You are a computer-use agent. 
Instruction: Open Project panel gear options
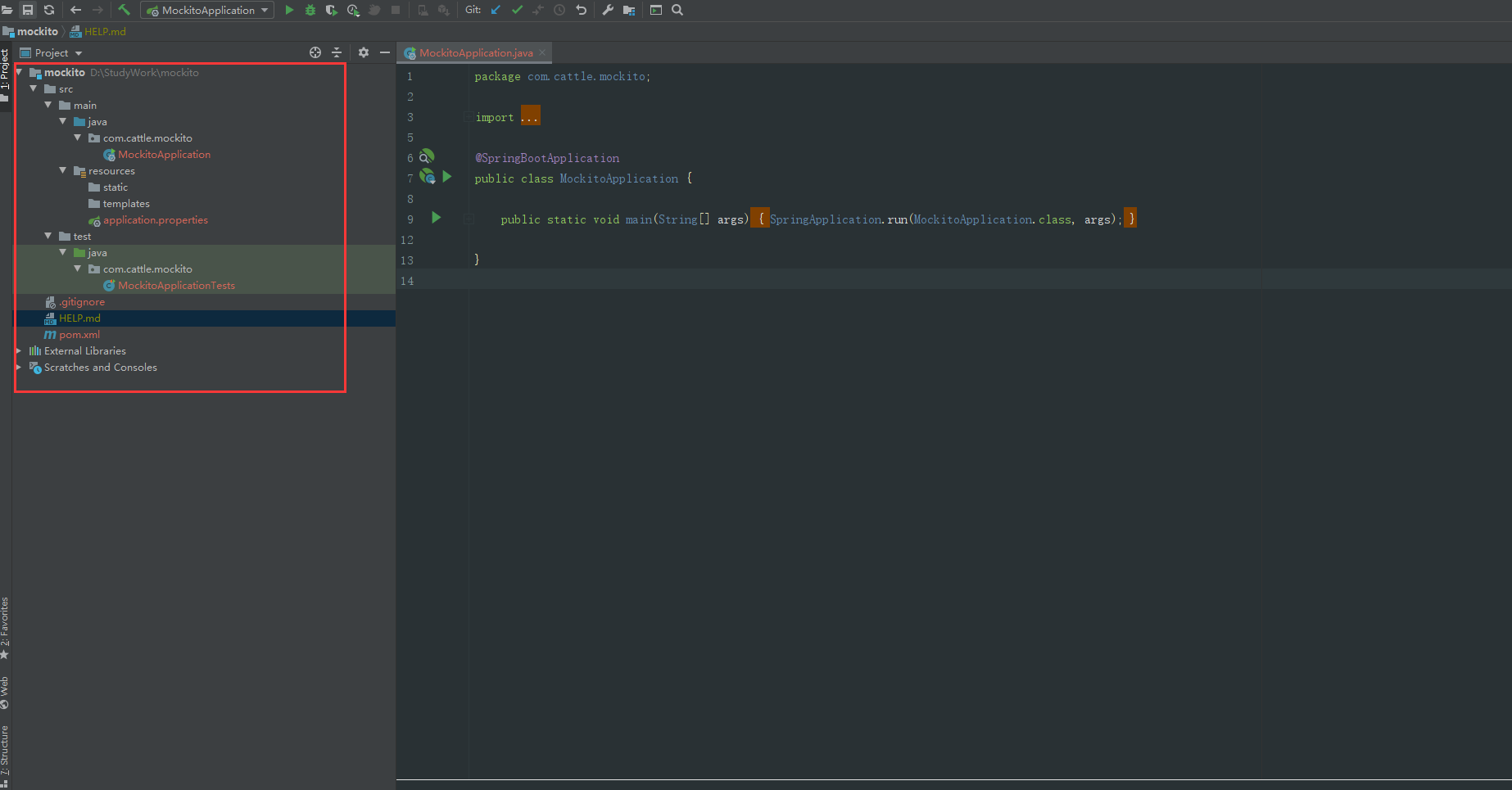coord(364,52)
